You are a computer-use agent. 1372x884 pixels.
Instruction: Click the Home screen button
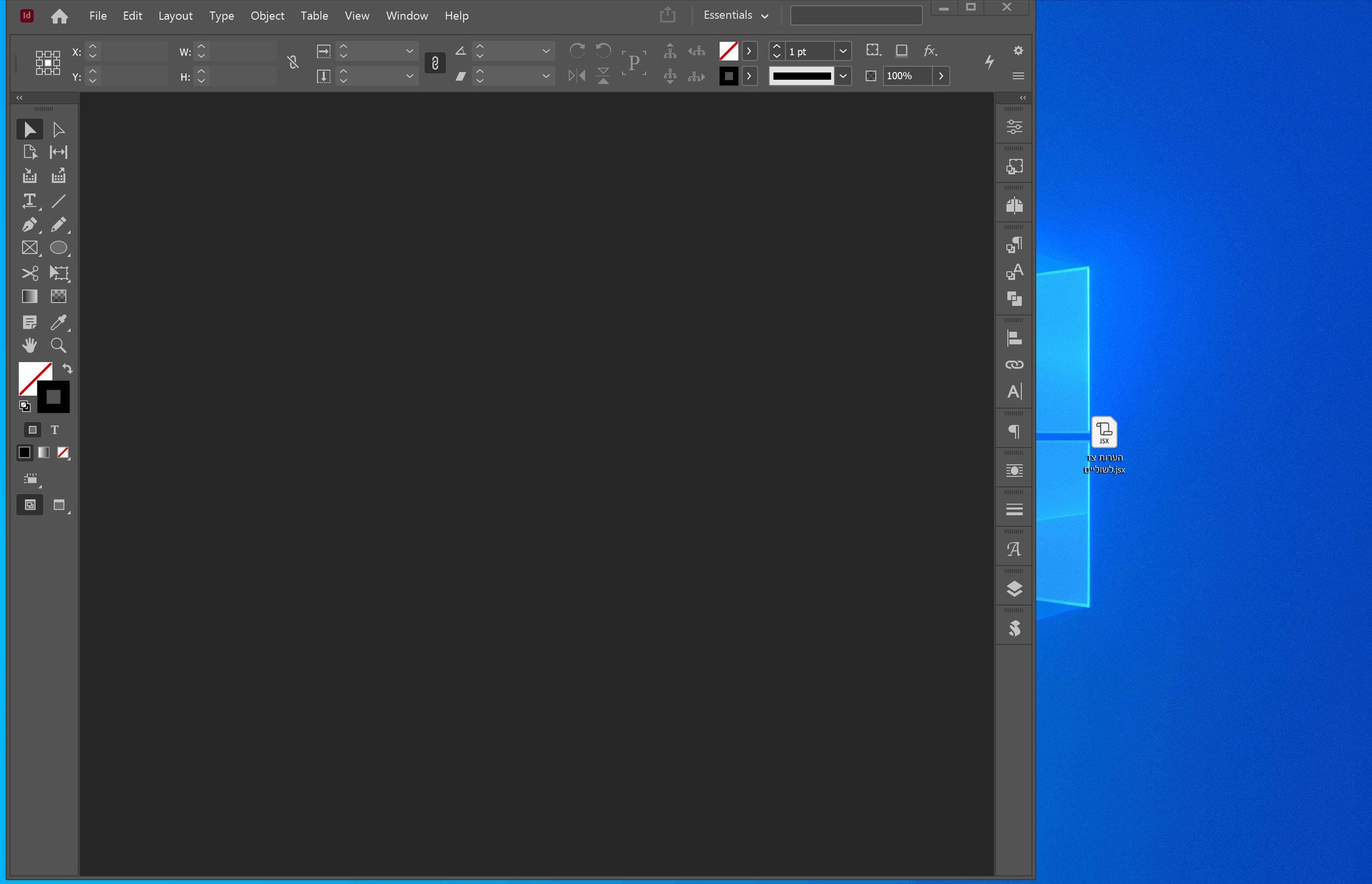point(59,16)
